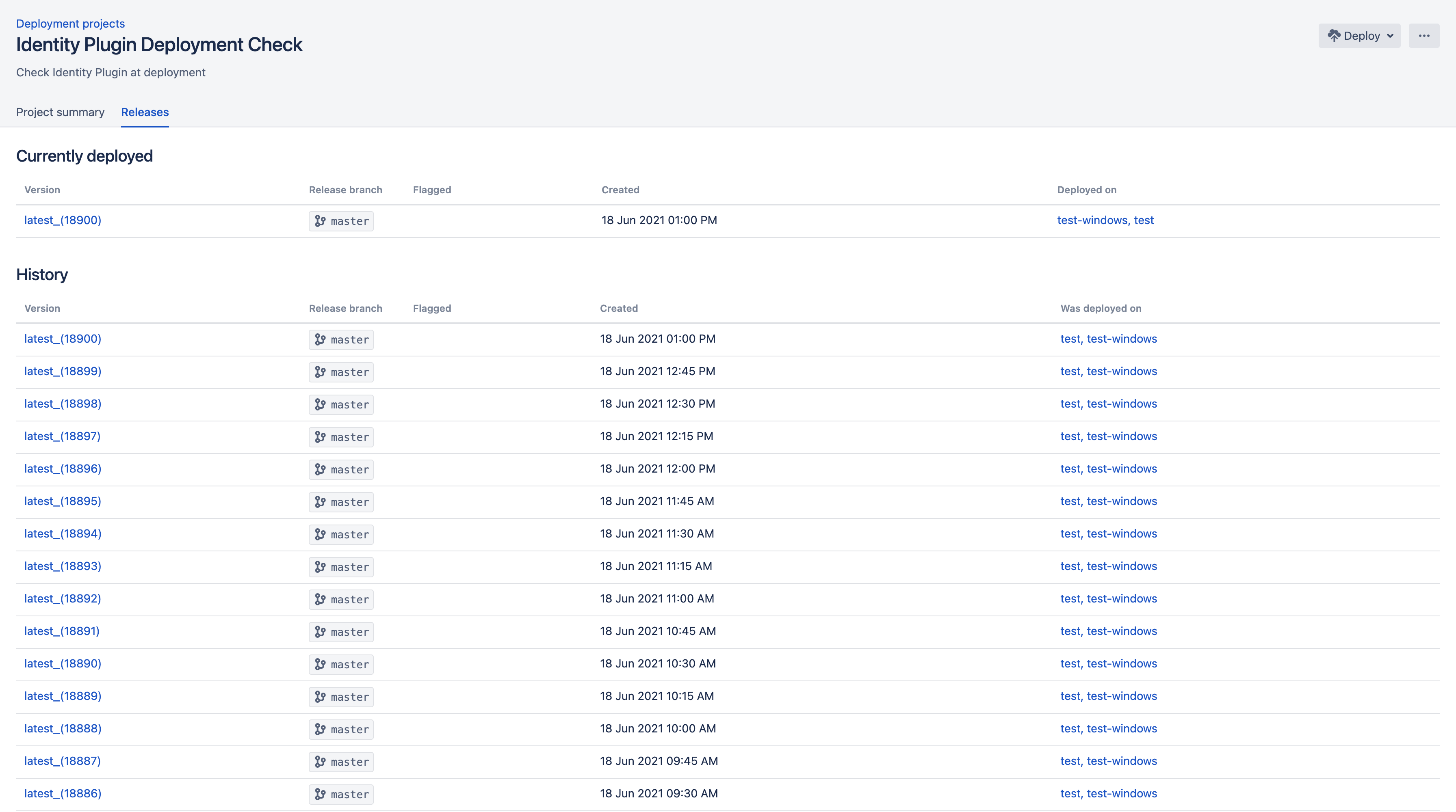Viewport: 1456px width, 812px height.
Task: Open test, test-windows link in 11:45 AM row
Action: pos(1108,501)
